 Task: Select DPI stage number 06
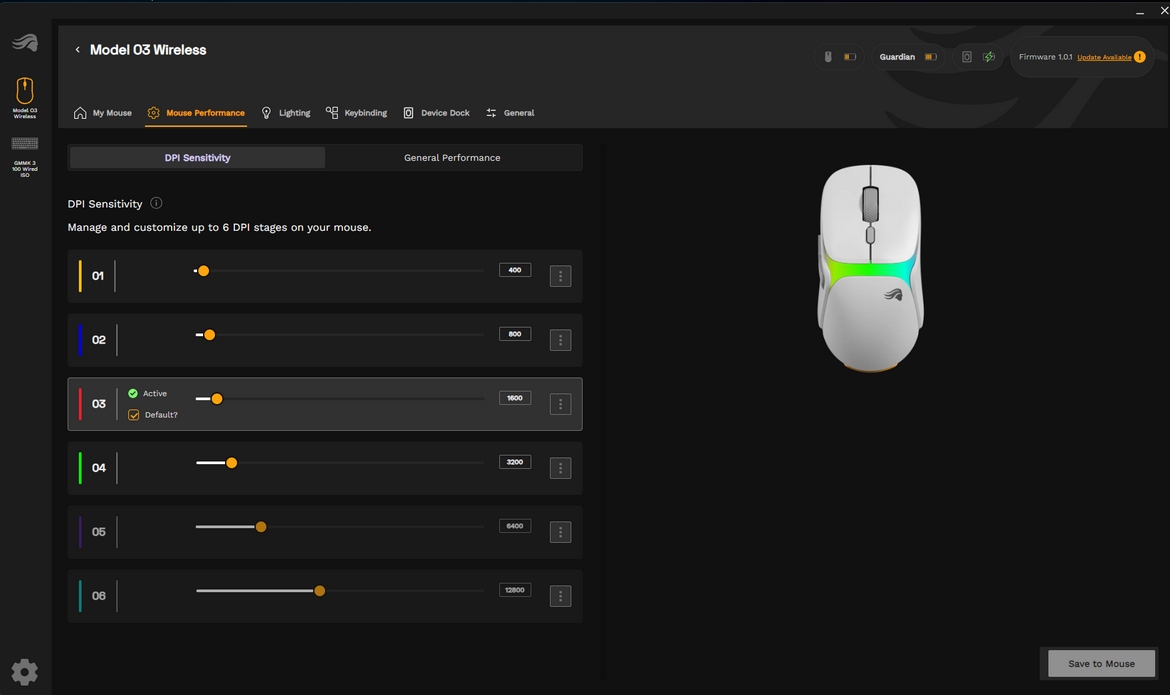click(x=98, y=596)
